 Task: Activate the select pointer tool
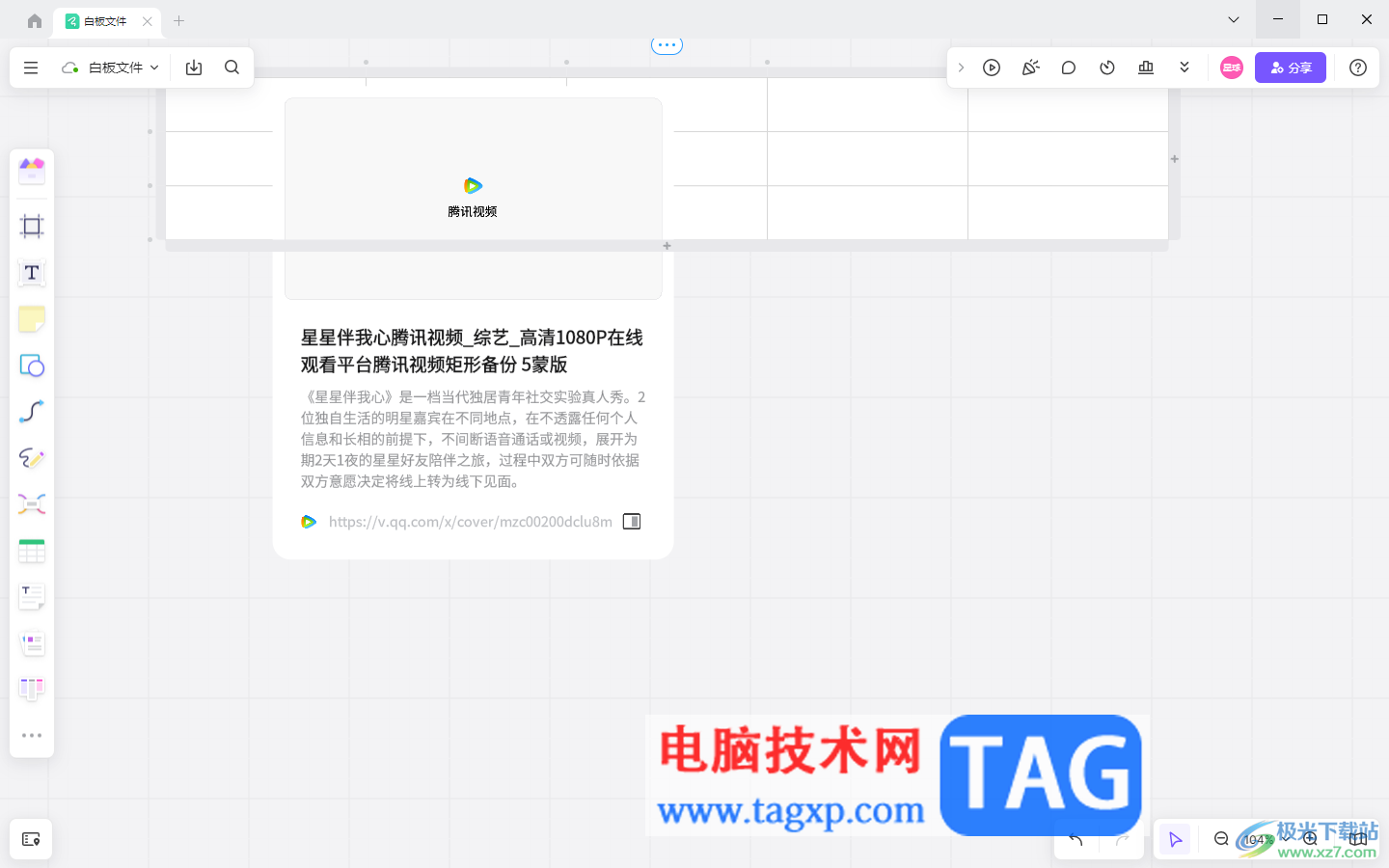pyautogui.click(x=1175, y=839)
